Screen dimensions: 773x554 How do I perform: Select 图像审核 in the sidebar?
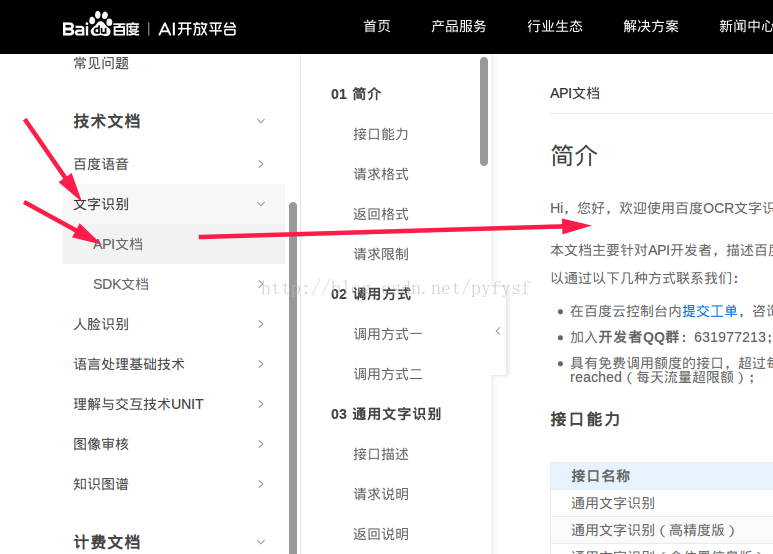point(101,444)
